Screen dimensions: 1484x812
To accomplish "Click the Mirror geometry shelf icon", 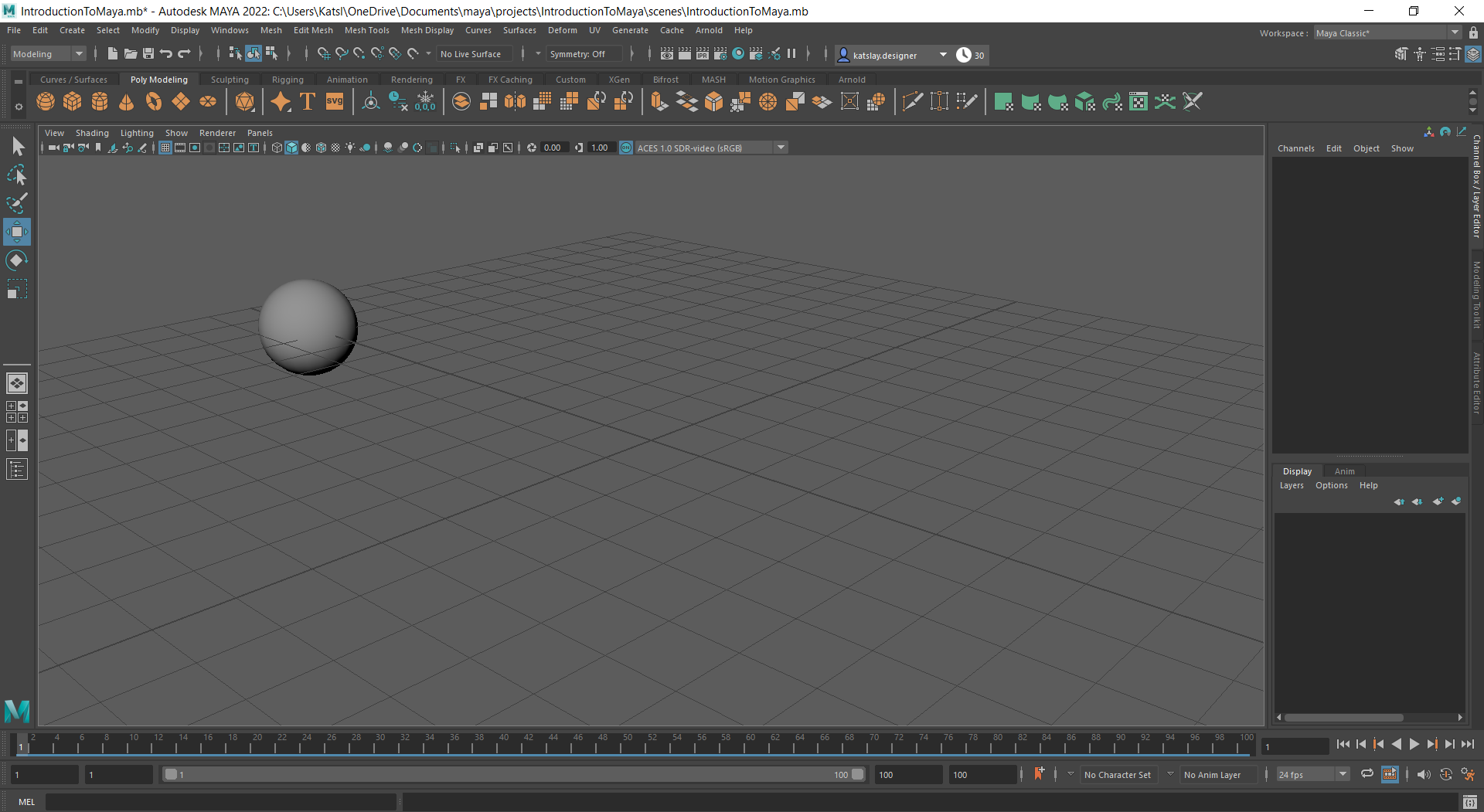I will 515,101.
